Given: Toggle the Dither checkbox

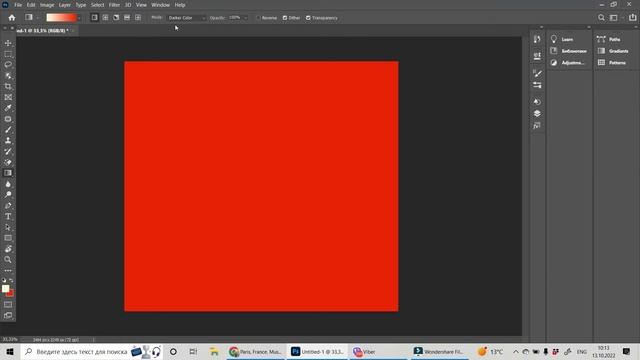Looking at the screenshot, I should [285, 18].
